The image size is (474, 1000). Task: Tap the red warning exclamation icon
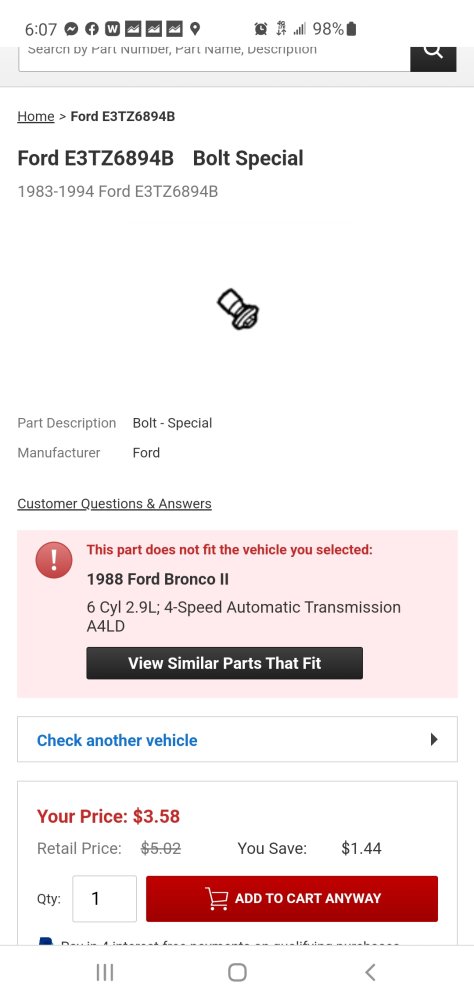[54, 560]
